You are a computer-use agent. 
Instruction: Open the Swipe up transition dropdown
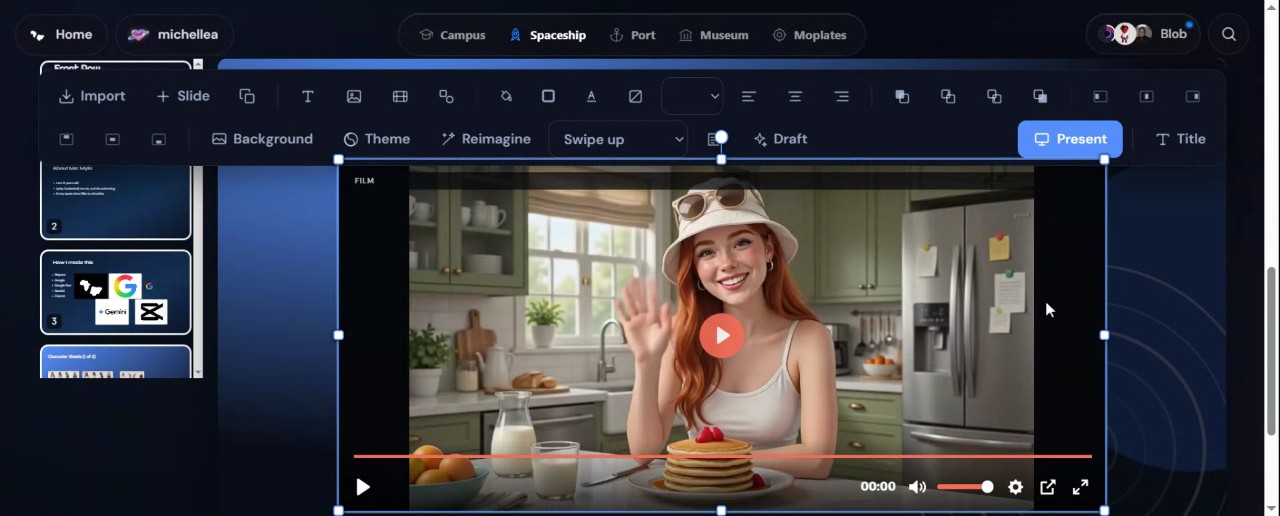618,139
